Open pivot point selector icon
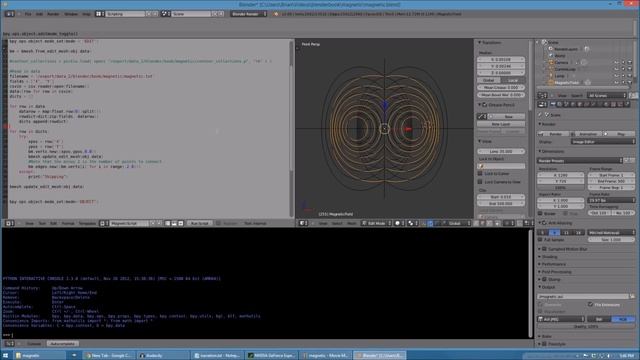This screenshot has width=640, height=360. (413, 223)
